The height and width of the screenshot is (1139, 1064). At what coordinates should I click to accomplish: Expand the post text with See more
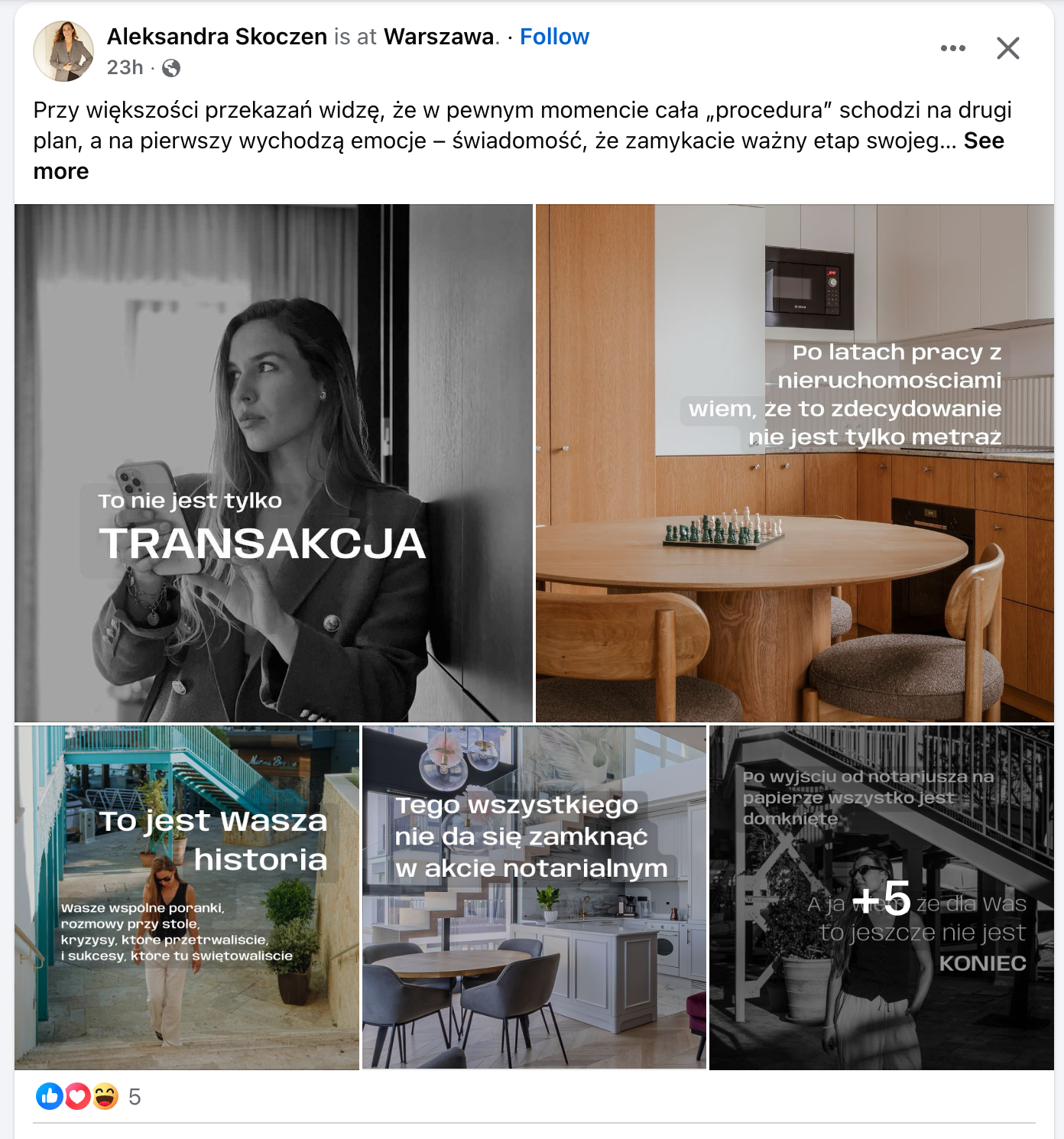(984, 141)
